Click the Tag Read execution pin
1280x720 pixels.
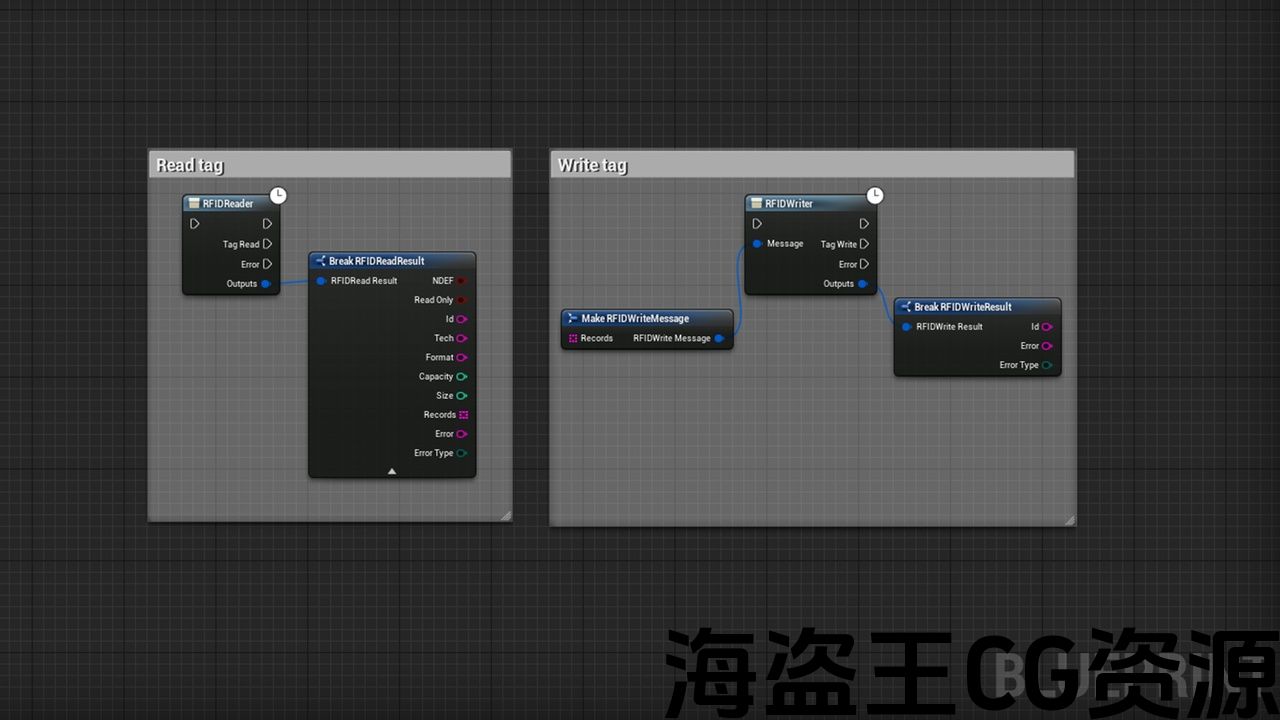point(267,244)
